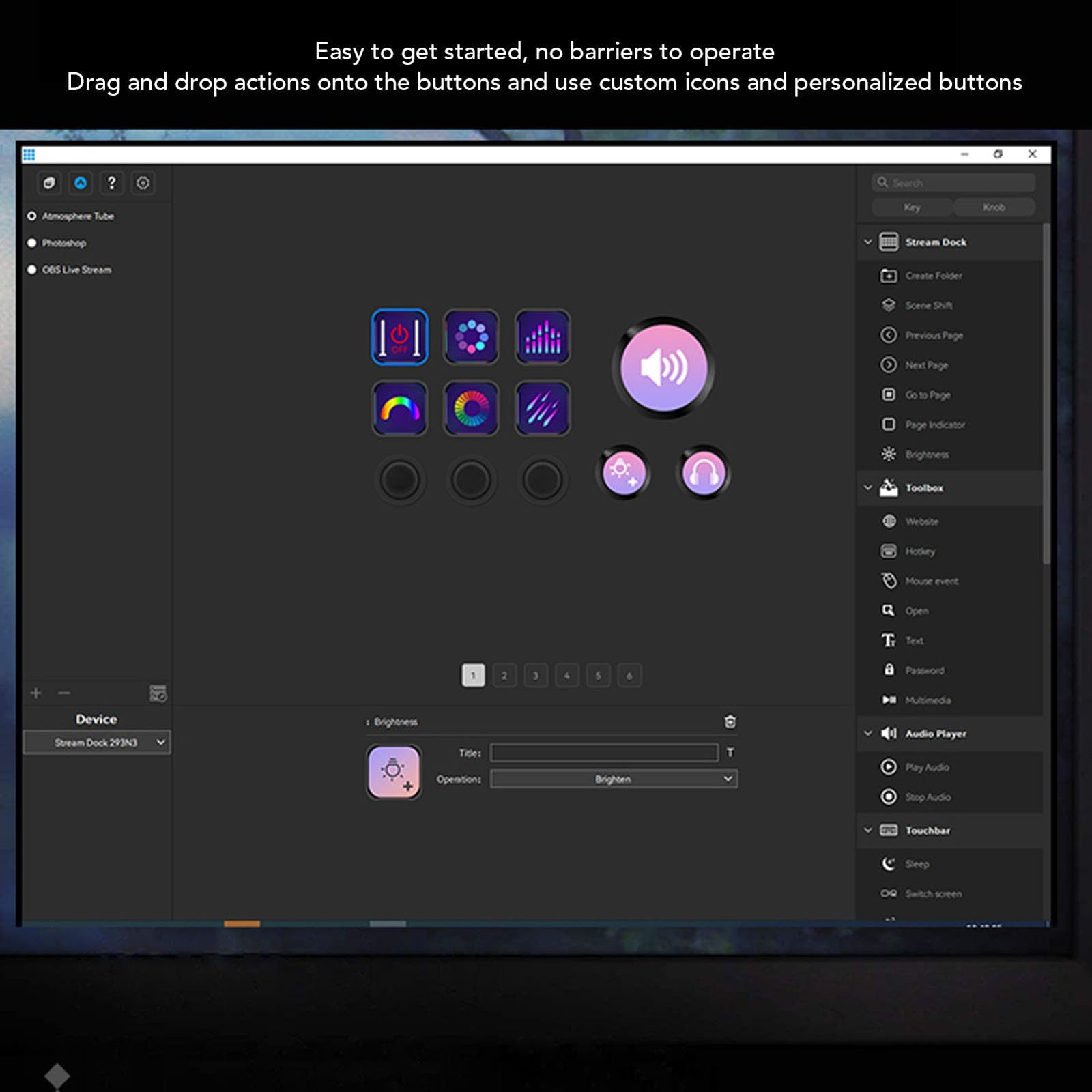Screen dimensions: 1092x1092
Task: Select the OBS Live Stream profile
Action: [x=76, y=270]
